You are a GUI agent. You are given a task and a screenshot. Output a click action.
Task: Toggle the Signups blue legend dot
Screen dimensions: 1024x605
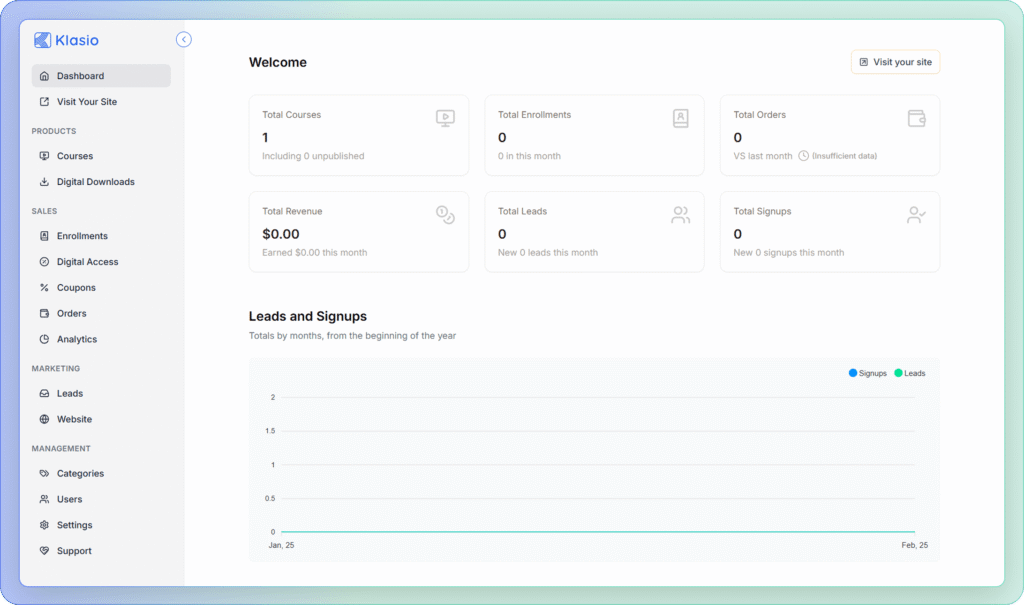[852, 373]
